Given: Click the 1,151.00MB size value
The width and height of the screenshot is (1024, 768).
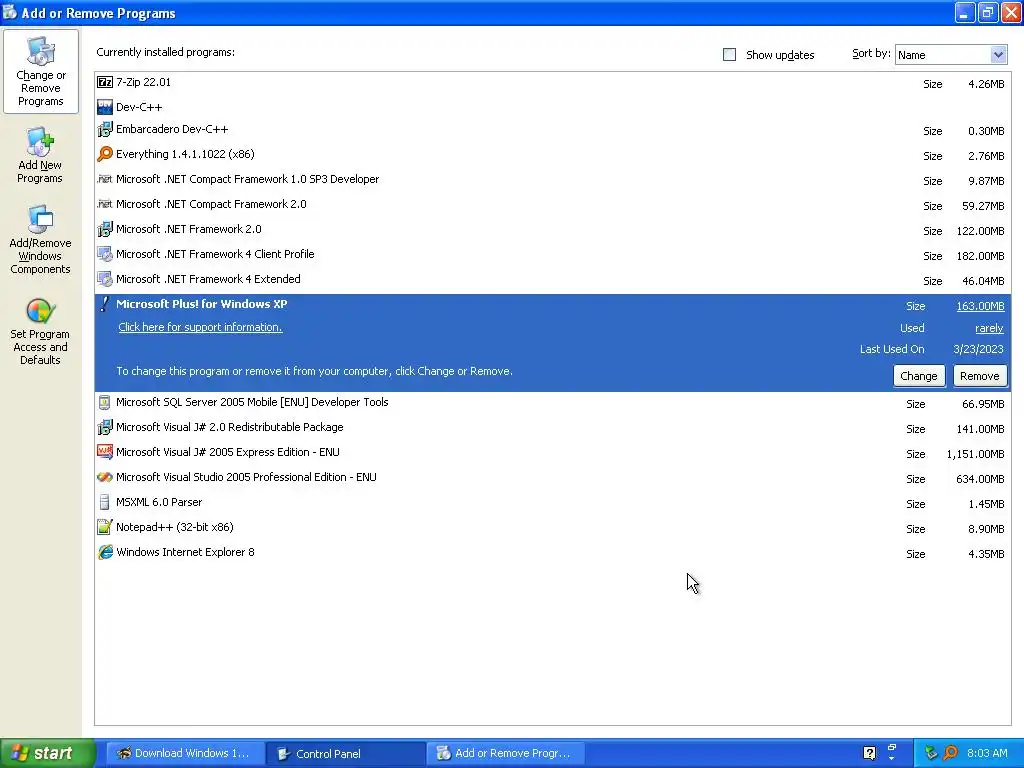Looking at the screenshot, I should click(x=975, y=455).
